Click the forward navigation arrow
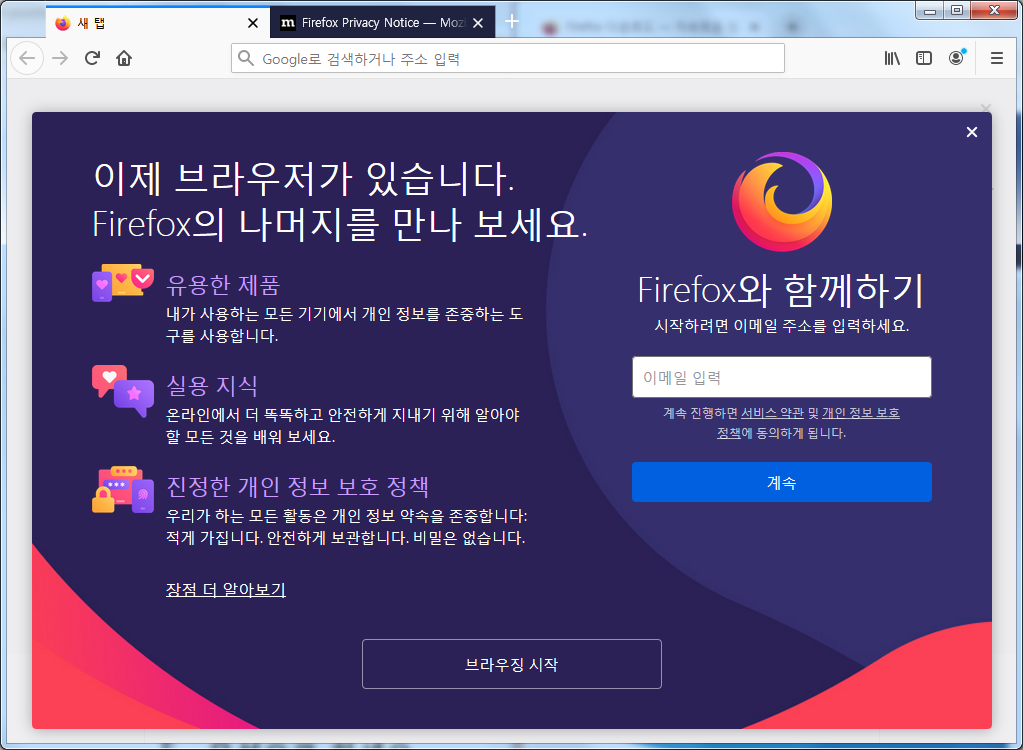1023x750 pixels. coord(60,59)
